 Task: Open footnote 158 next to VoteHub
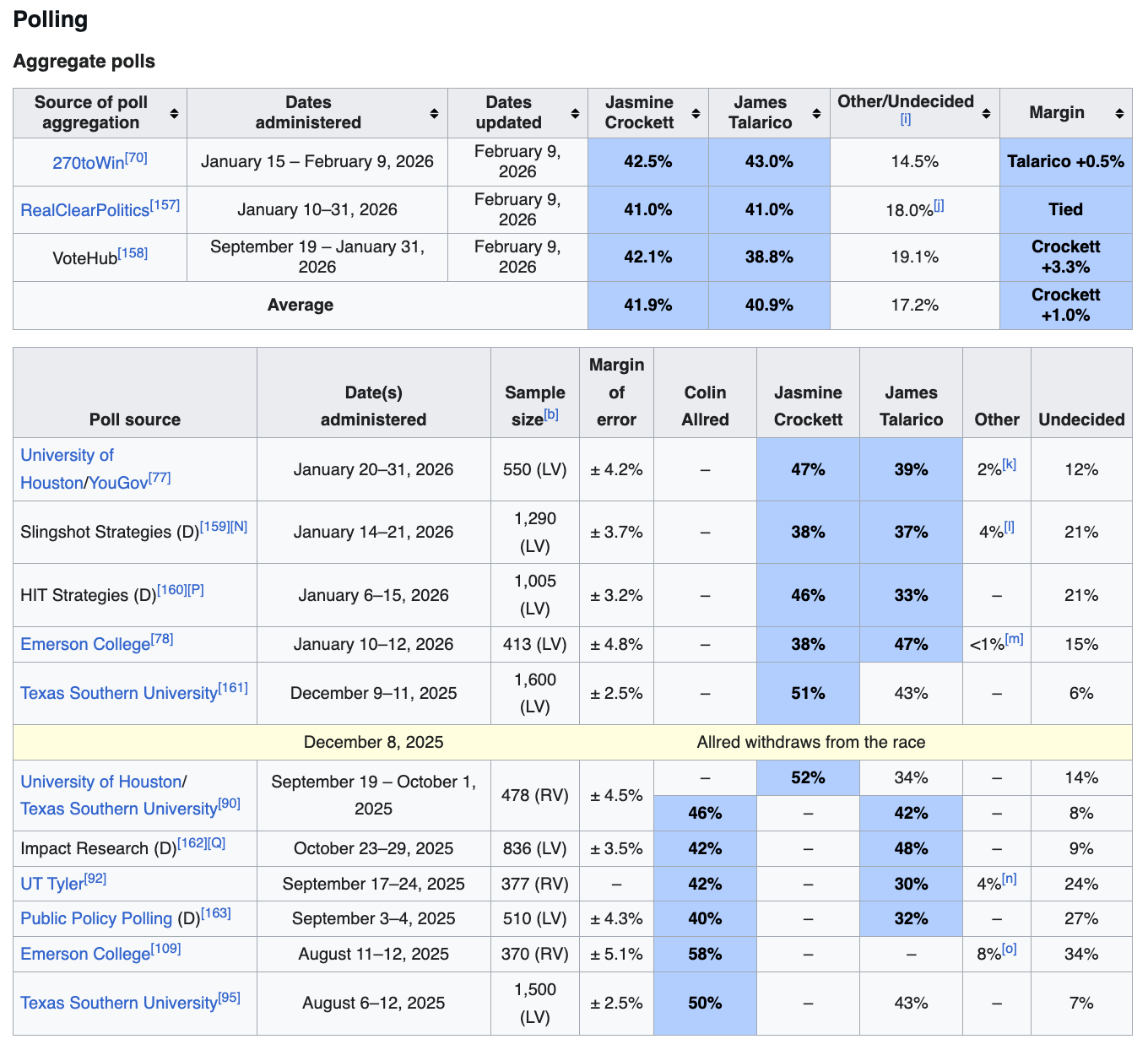(x=133, y=253)
